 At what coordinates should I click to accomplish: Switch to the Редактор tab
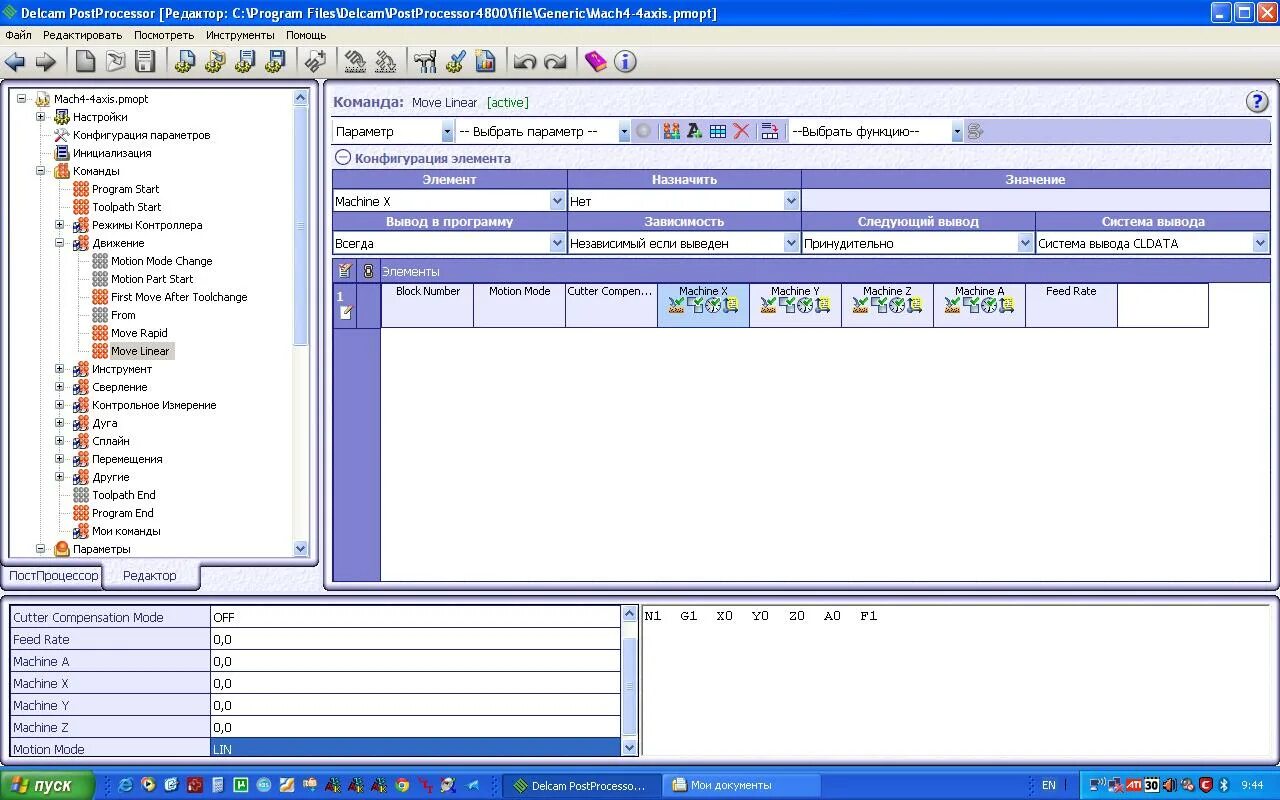pyautogui.click(x=149, y=575)
